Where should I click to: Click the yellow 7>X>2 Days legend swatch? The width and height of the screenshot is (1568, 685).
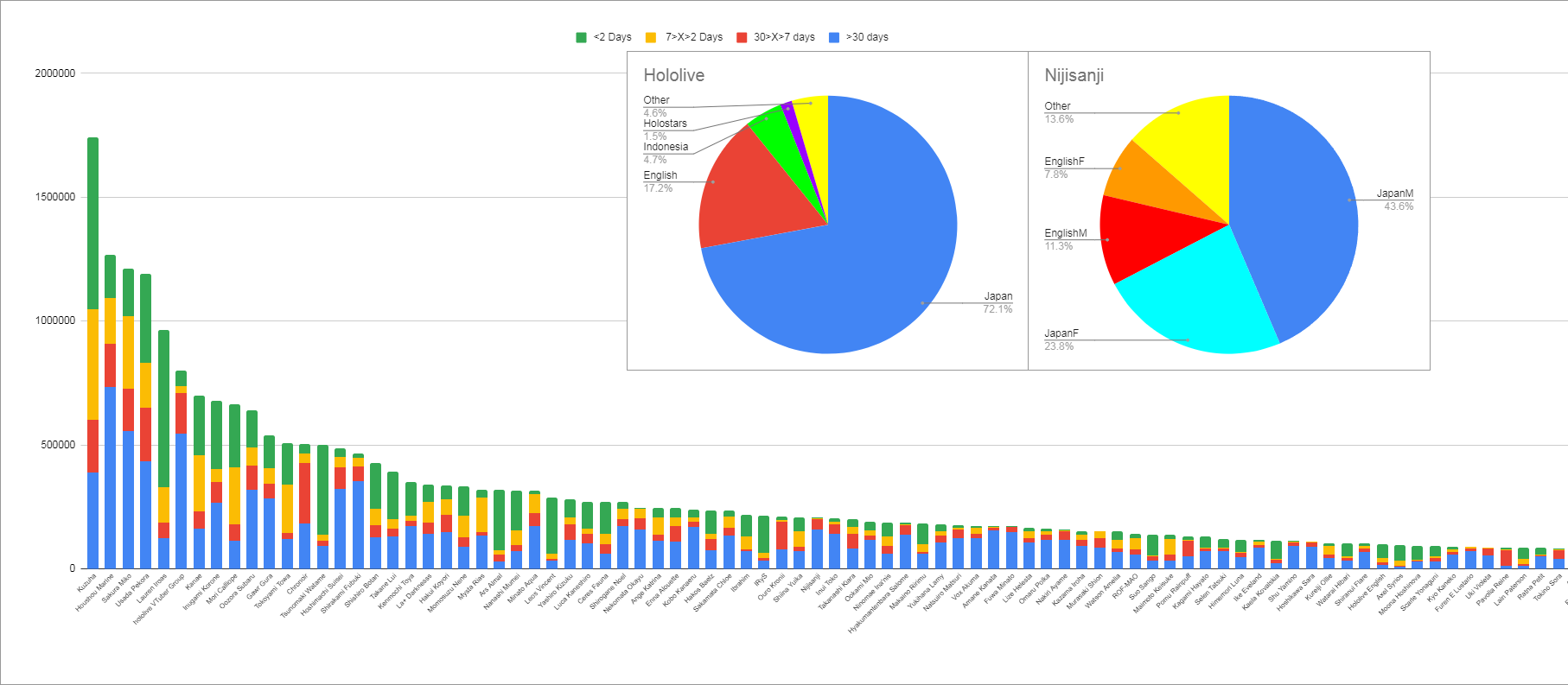coord(651,37)
